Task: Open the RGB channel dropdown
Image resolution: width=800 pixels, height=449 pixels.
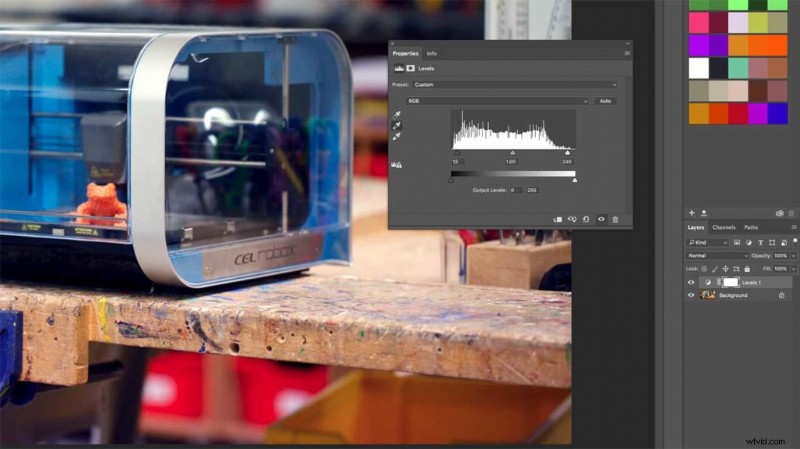Action: pyautogui.click(x=497, y=101)
